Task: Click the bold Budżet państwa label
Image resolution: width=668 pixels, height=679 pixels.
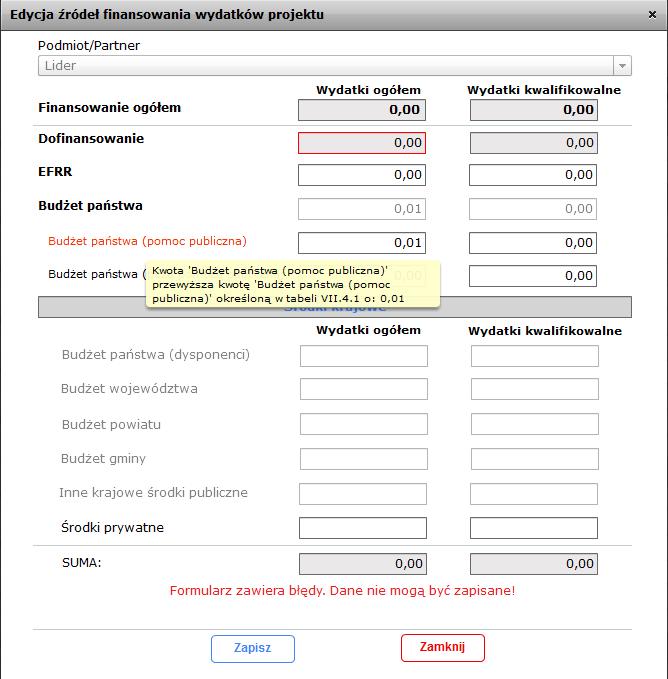Action: click(90, 206)
